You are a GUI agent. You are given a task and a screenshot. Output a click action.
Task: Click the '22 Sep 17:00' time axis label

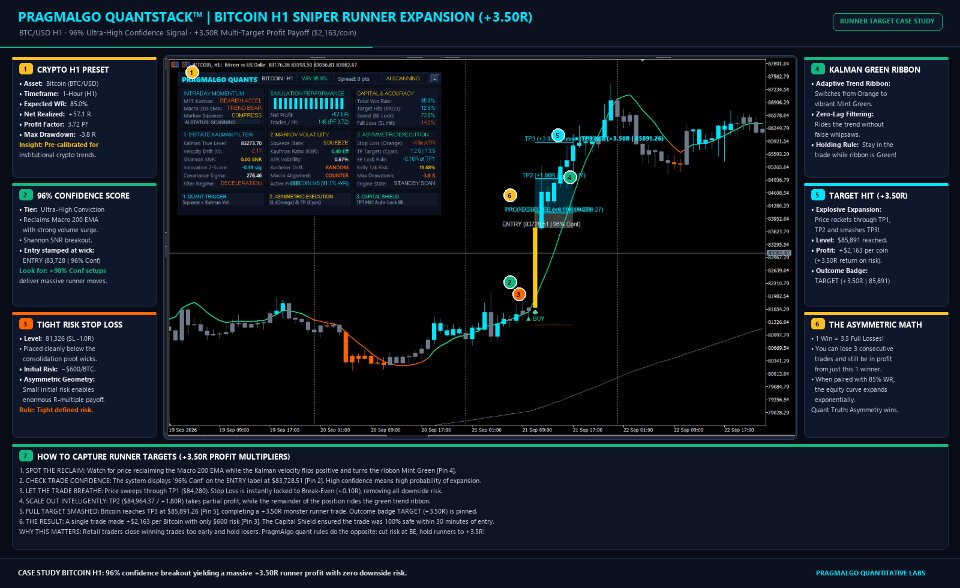[739, 430]
